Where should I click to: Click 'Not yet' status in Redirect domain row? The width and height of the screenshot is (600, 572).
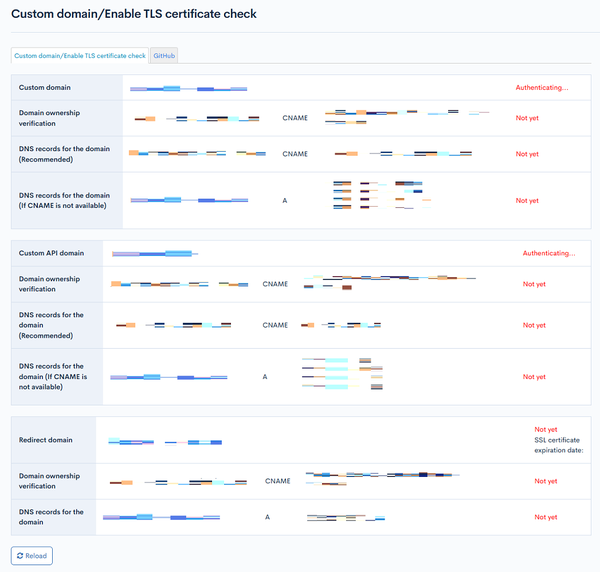pyautogui.click(x=546, y=429)
